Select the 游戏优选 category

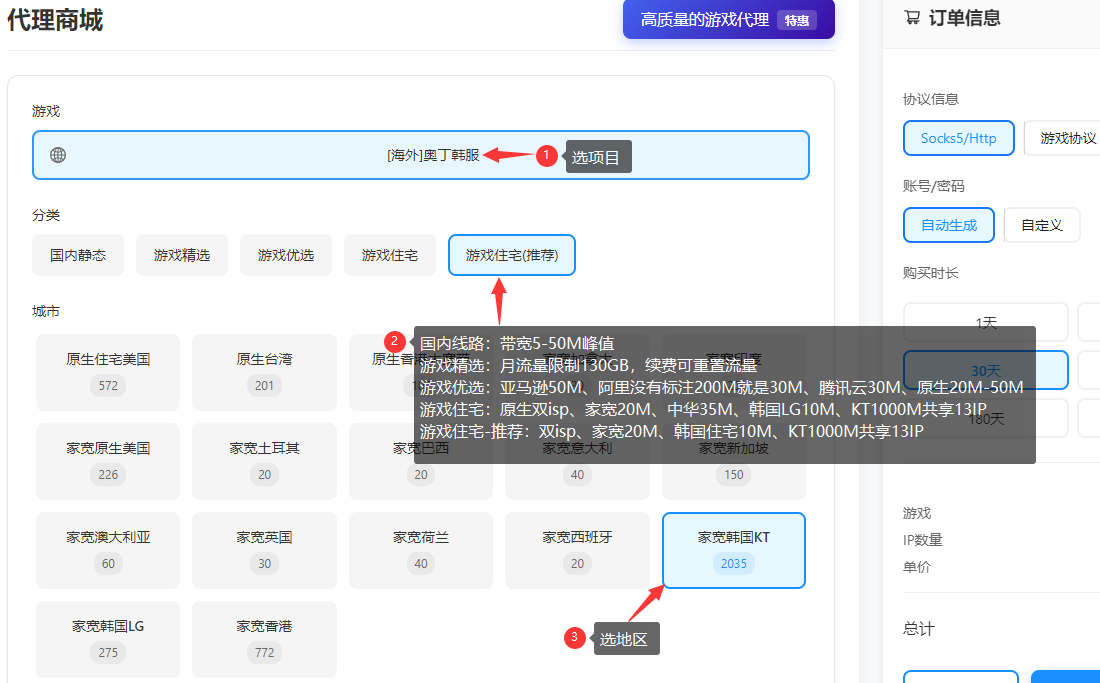(285, 255)
